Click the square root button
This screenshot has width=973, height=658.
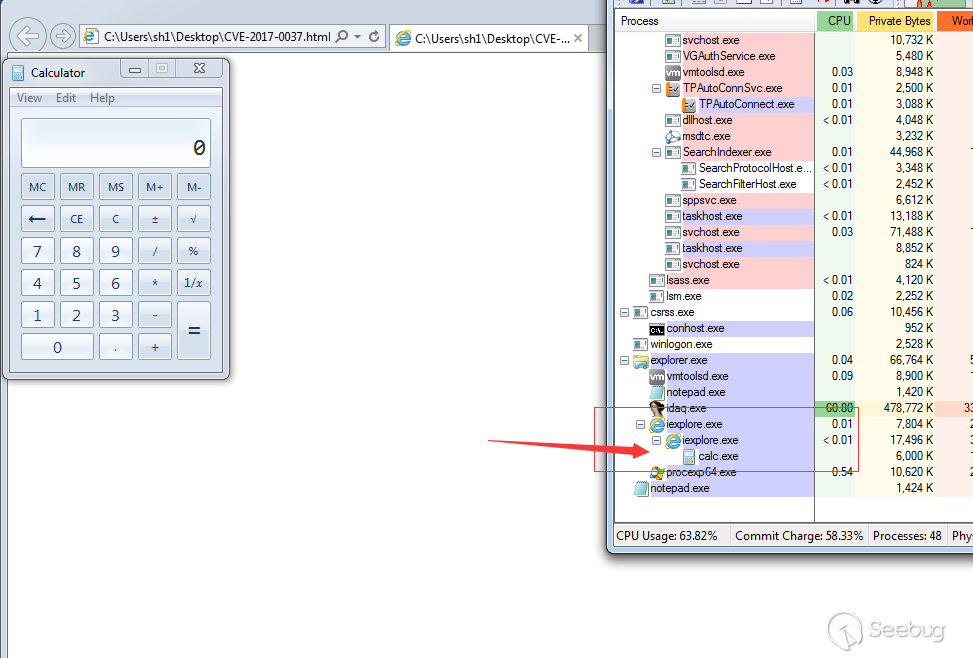tap(194, 219)
